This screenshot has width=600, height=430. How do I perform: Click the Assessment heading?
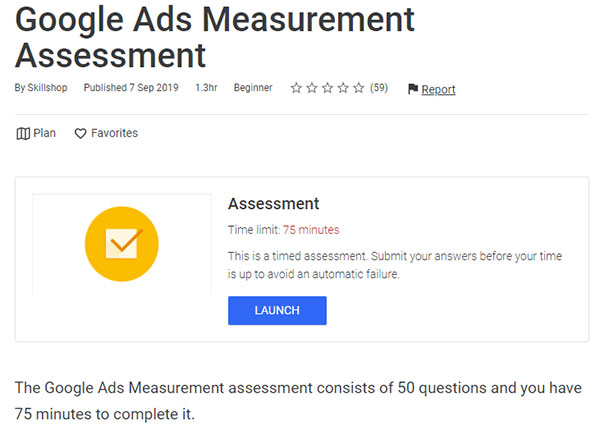[274, 204]
